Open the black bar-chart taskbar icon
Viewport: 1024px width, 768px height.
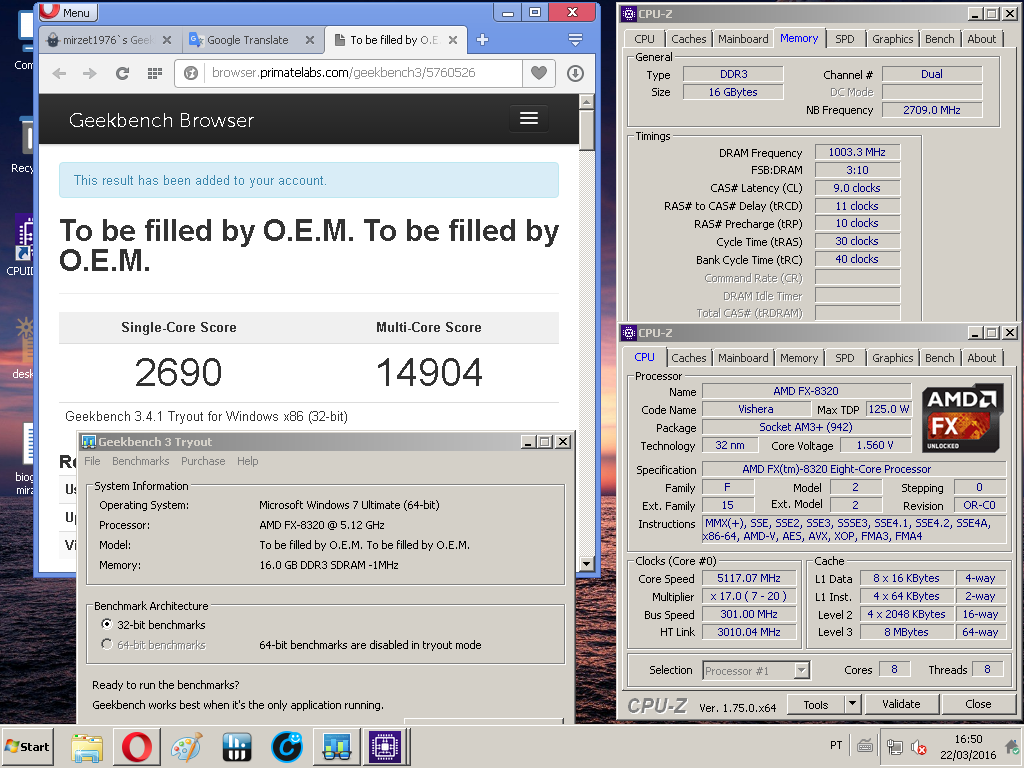click(236, 747)
